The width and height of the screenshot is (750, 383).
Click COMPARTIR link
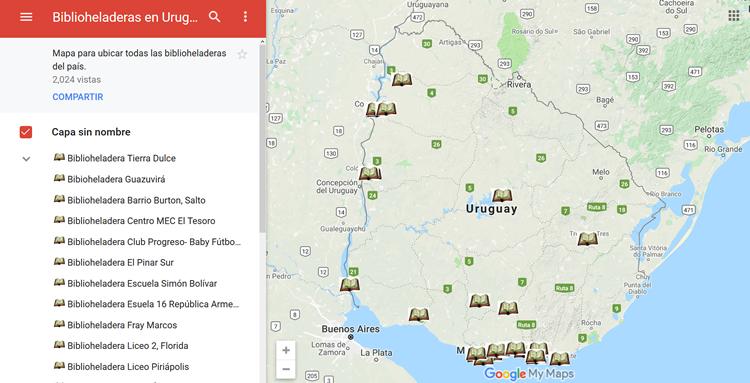[x=77, y=97]
